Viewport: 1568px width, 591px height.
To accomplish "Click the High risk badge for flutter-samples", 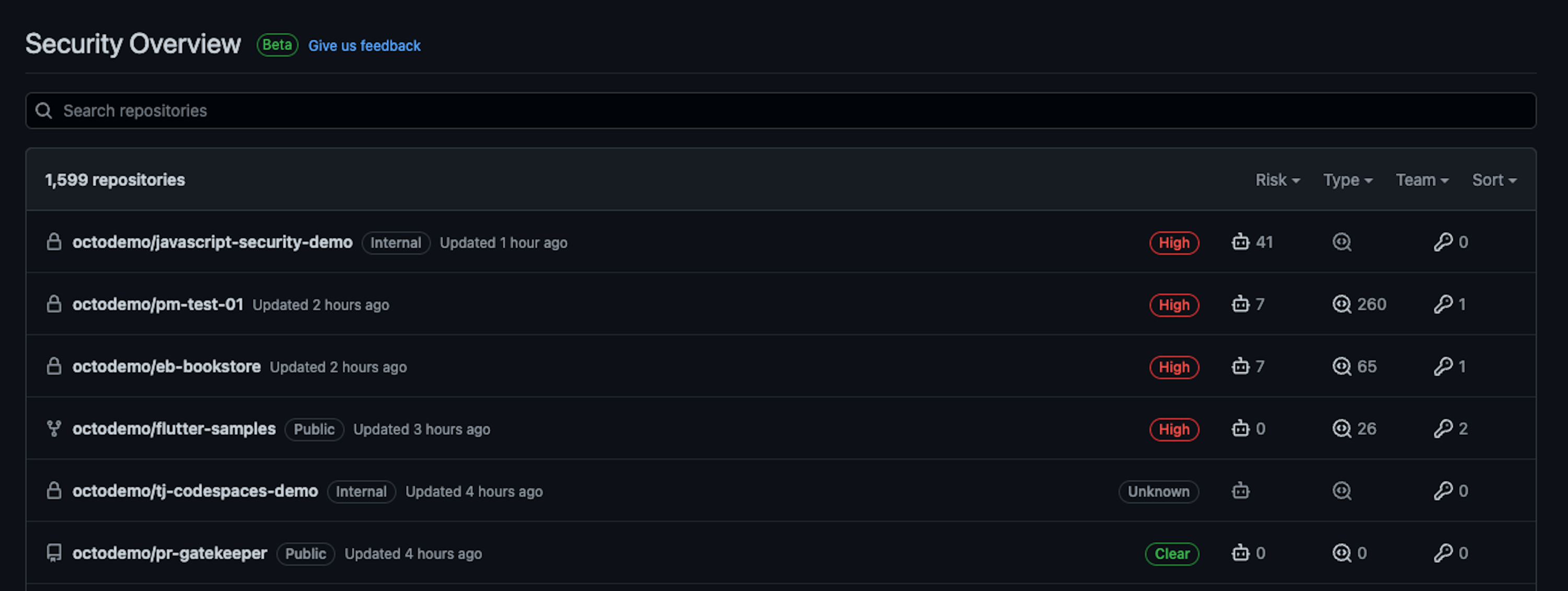I will 1173,429.
